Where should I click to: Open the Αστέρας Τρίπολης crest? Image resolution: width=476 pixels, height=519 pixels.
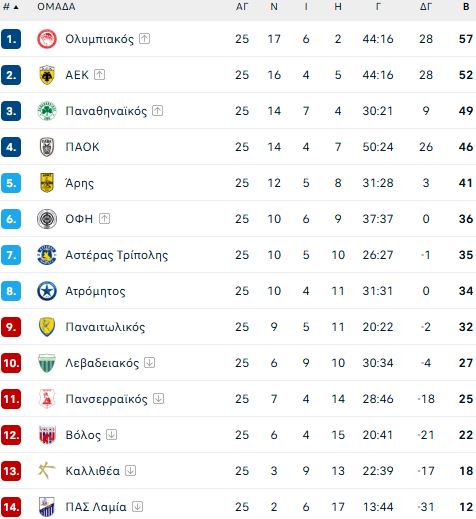[x=47, y=255]
